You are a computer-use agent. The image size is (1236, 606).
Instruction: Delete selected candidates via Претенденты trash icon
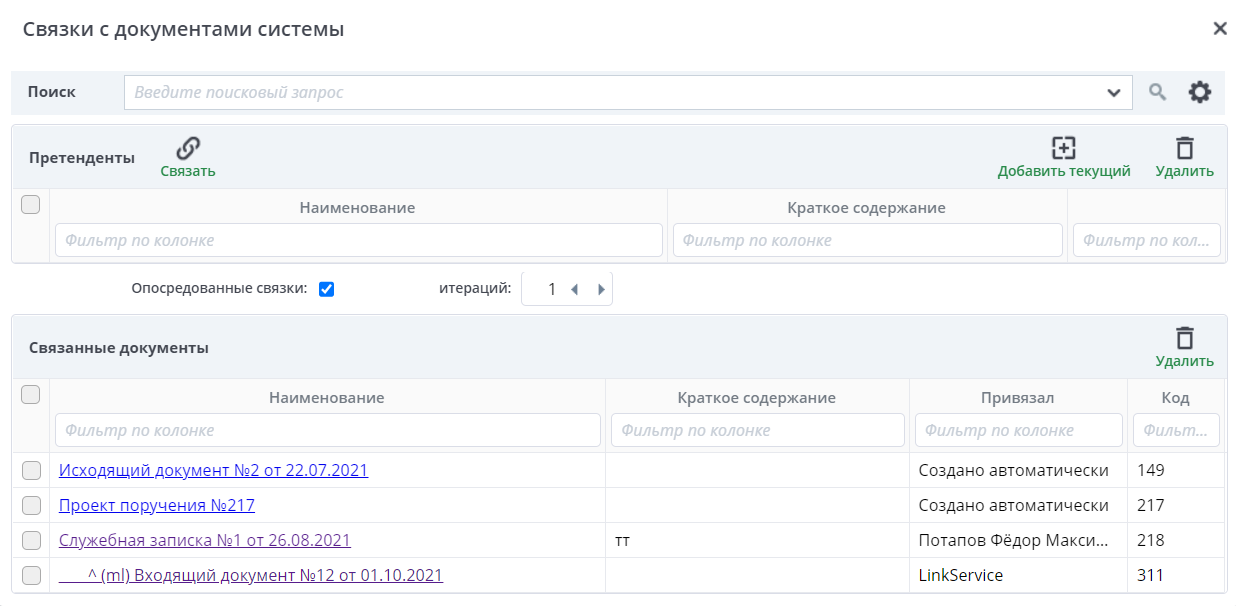point(1184,149)
